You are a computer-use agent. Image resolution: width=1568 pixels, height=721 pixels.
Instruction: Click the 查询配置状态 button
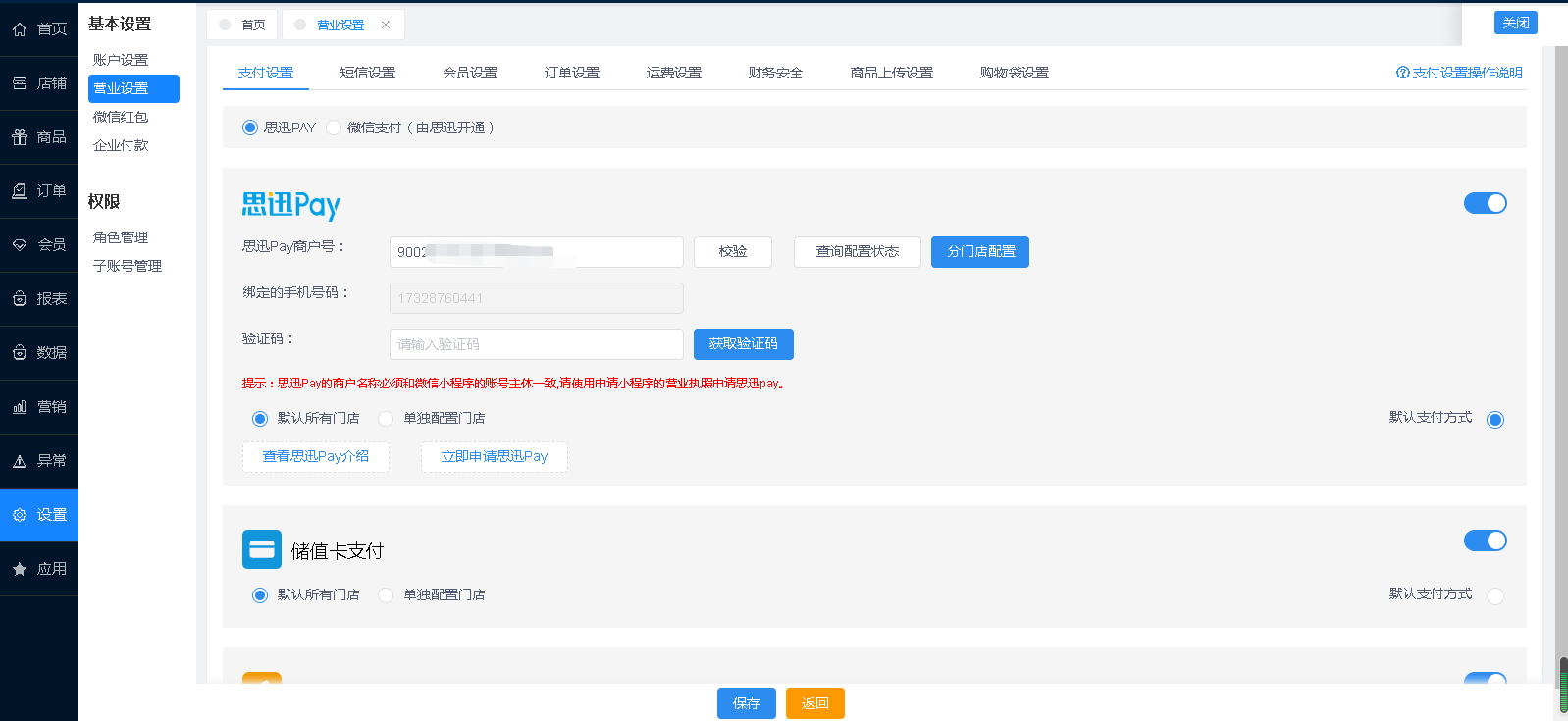point(858,252)
